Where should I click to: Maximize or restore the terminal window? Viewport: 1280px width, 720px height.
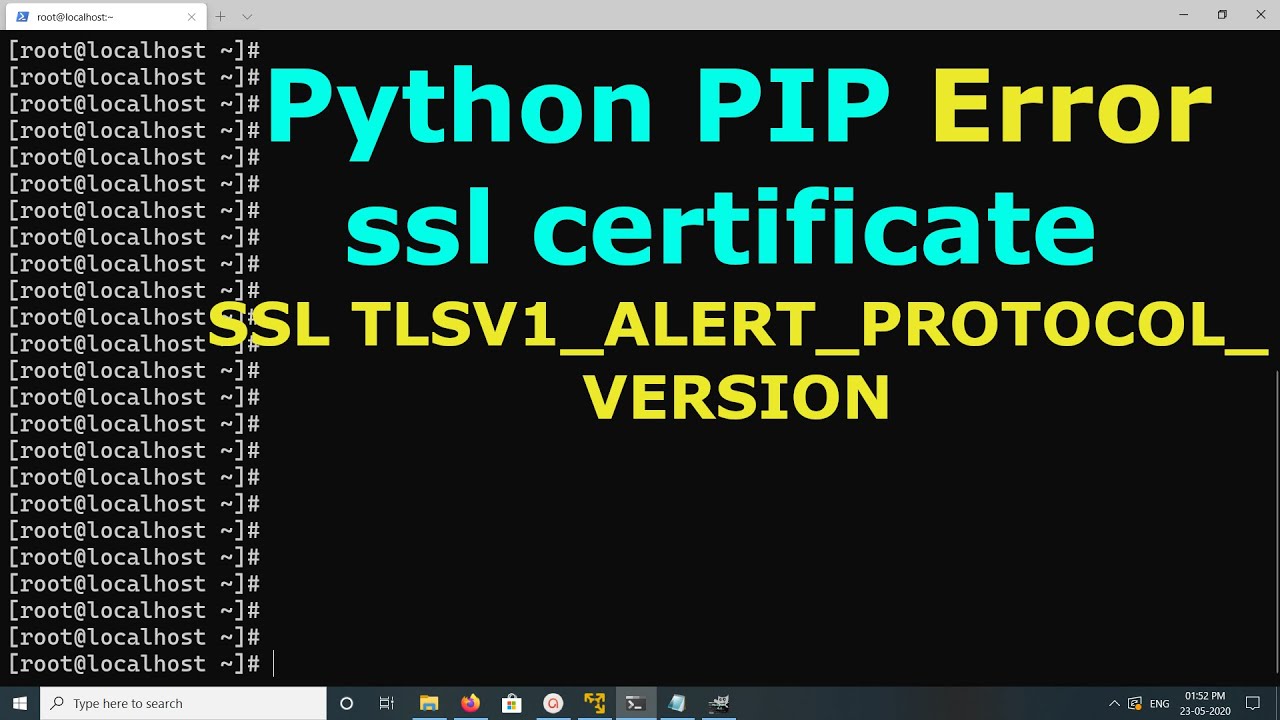point(1222,15)
